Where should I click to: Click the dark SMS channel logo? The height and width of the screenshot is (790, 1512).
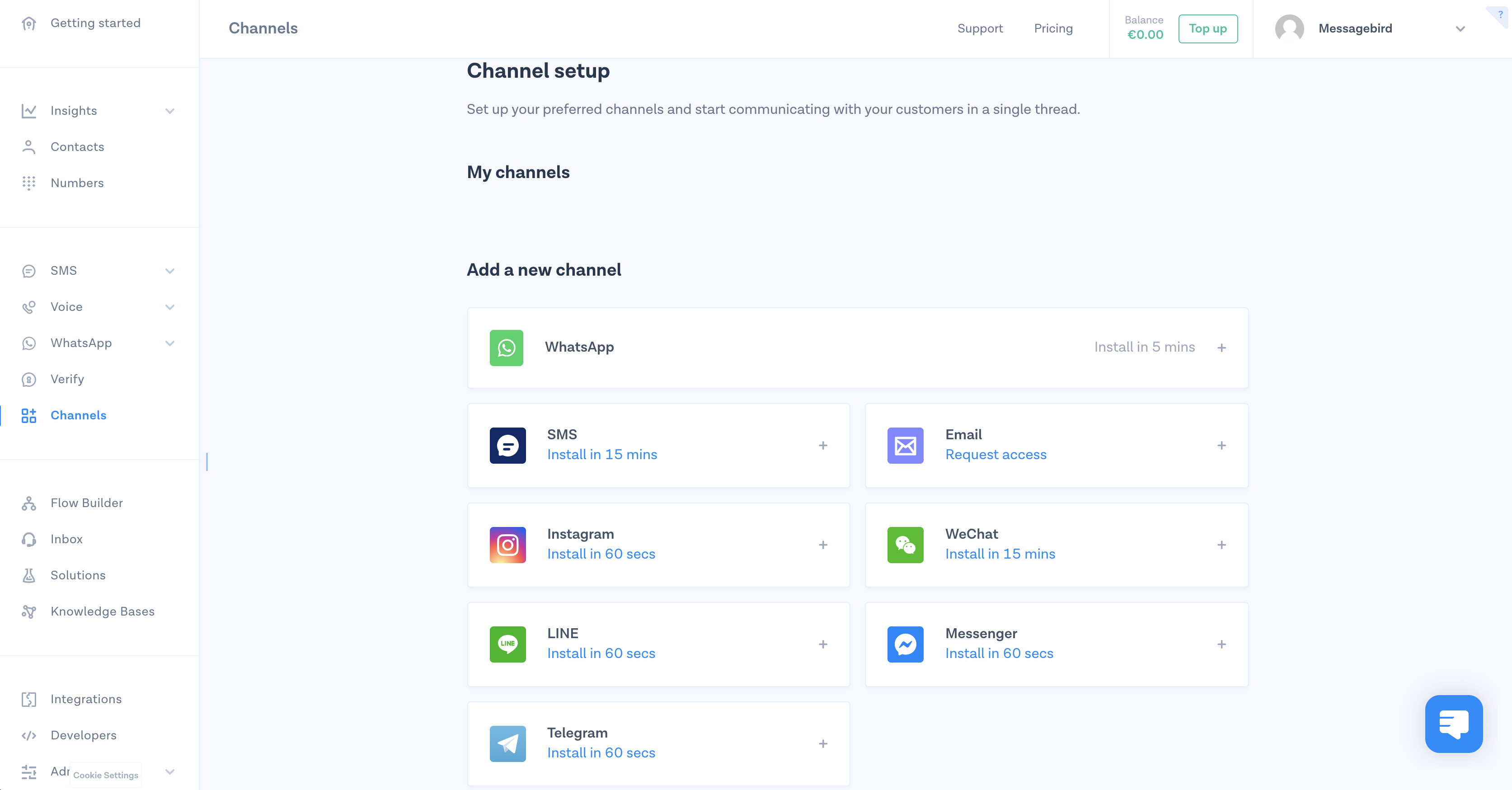point(508,446)
